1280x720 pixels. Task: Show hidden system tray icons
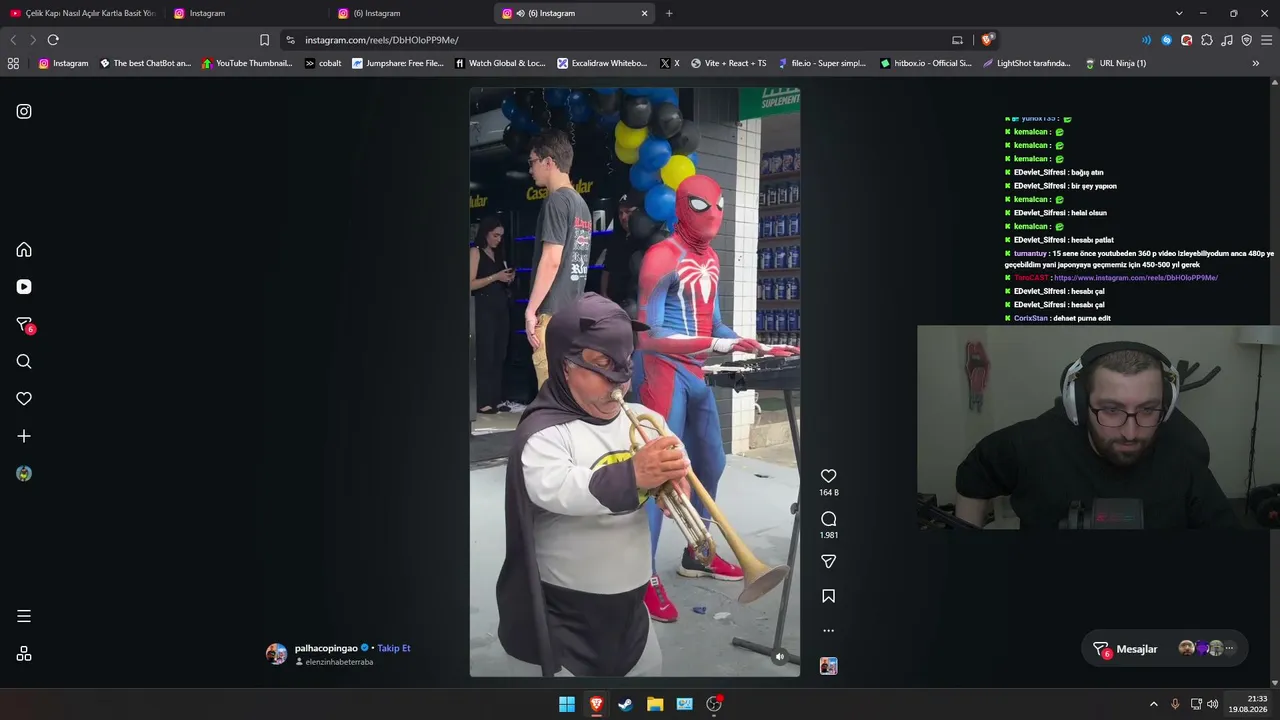pos(1153,704)
